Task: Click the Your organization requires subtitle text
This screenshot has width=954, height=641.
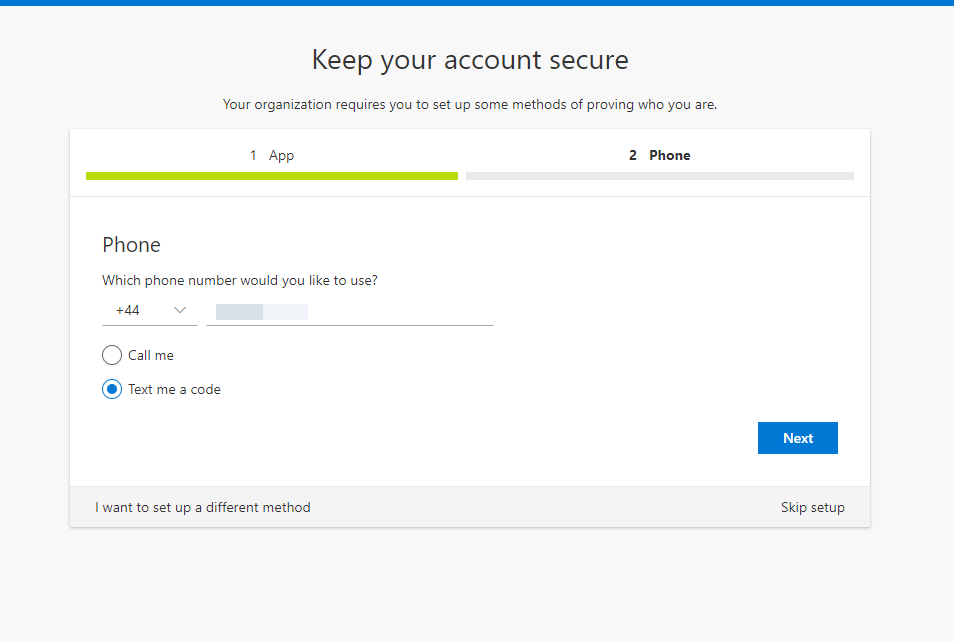Action: pyautogui.click(x=470, y=105)
